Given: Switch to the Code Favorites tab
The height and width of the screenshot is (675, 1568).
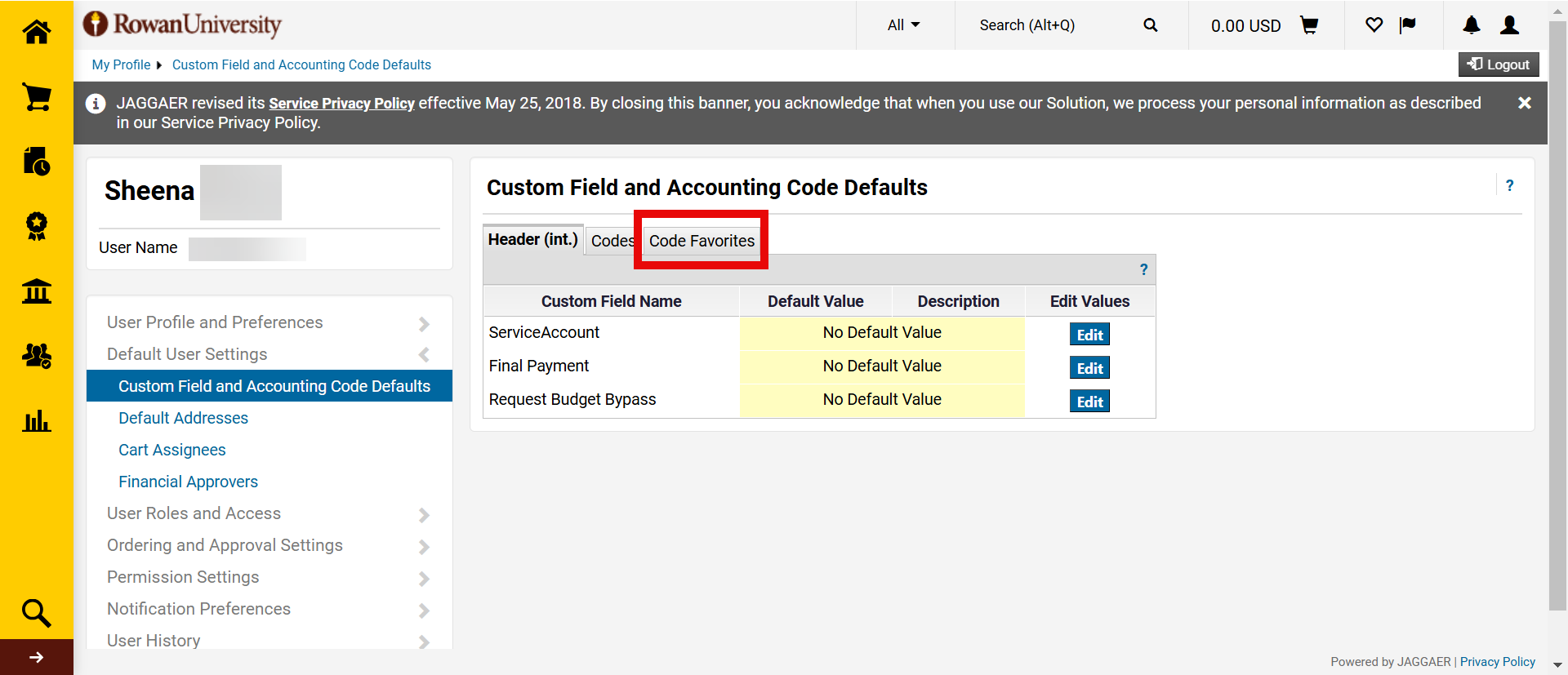Looking at the screenshot, I should point(702,241).
